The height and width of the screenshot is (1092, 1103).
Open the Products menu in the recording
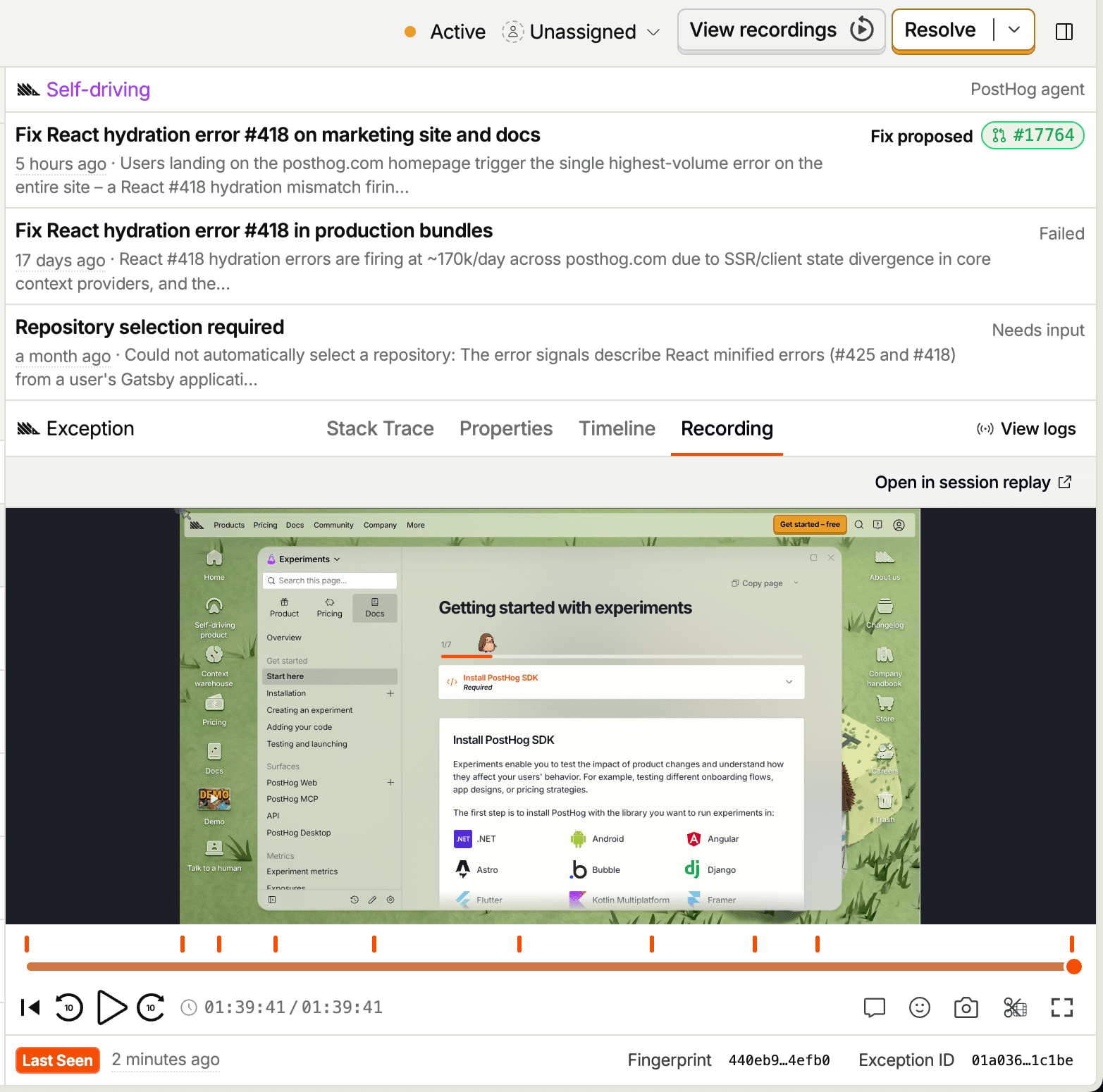pos(229,525)
